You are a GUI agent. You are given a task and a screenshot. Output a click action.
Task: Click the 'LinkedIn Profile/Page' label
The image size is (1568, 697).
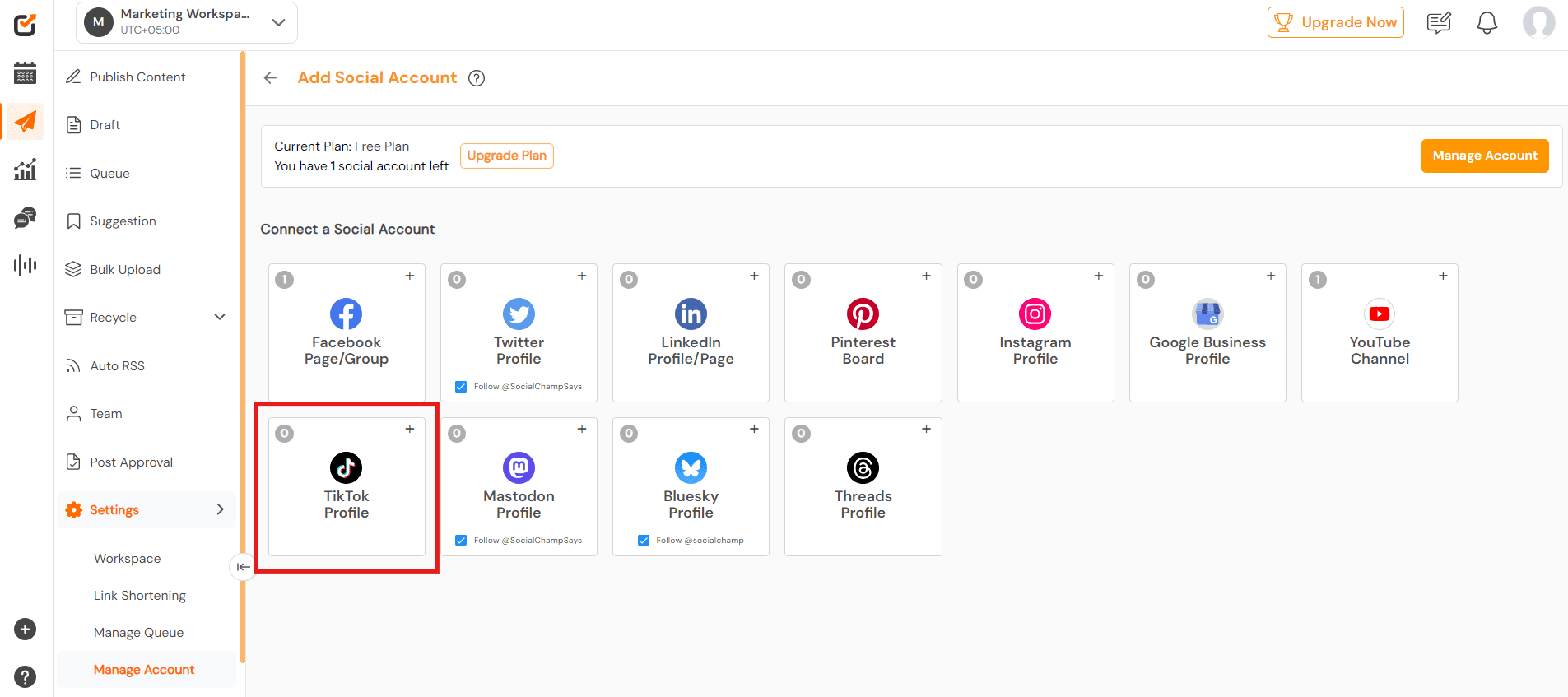pyautogui.click(x=691, y=351)
